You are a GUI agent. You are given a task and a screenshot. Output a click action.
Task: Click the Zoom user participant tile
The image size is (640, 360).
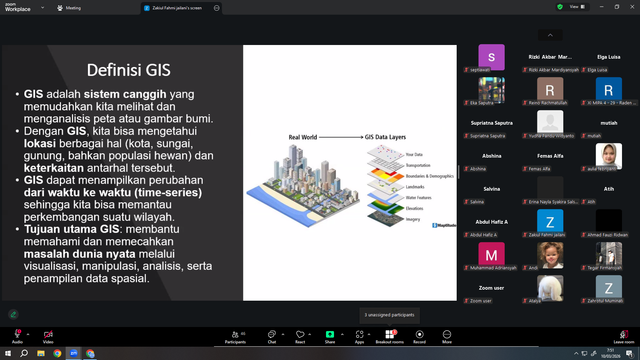click(491, 289)
